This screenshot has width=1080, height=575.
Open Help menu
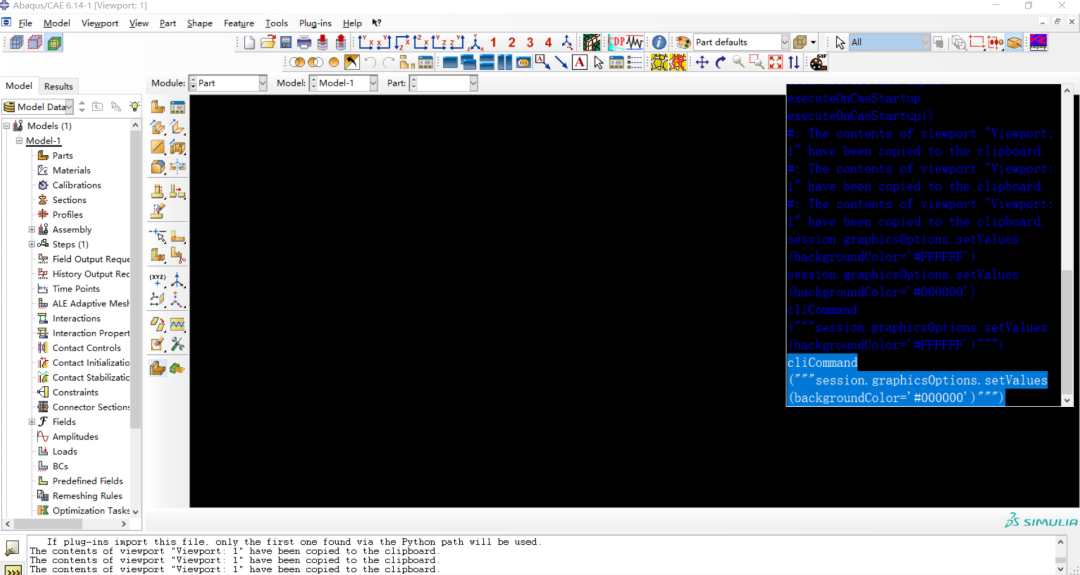352,23
